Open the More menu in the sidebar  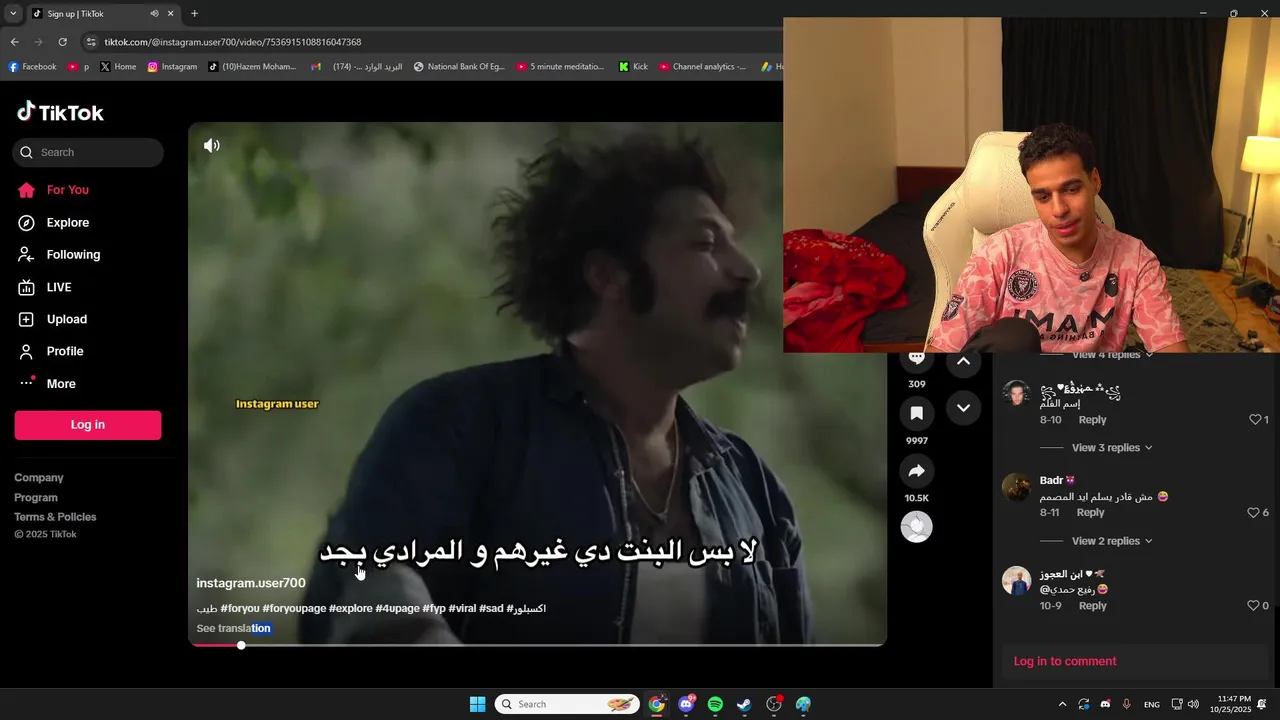[x=47, y=383]
